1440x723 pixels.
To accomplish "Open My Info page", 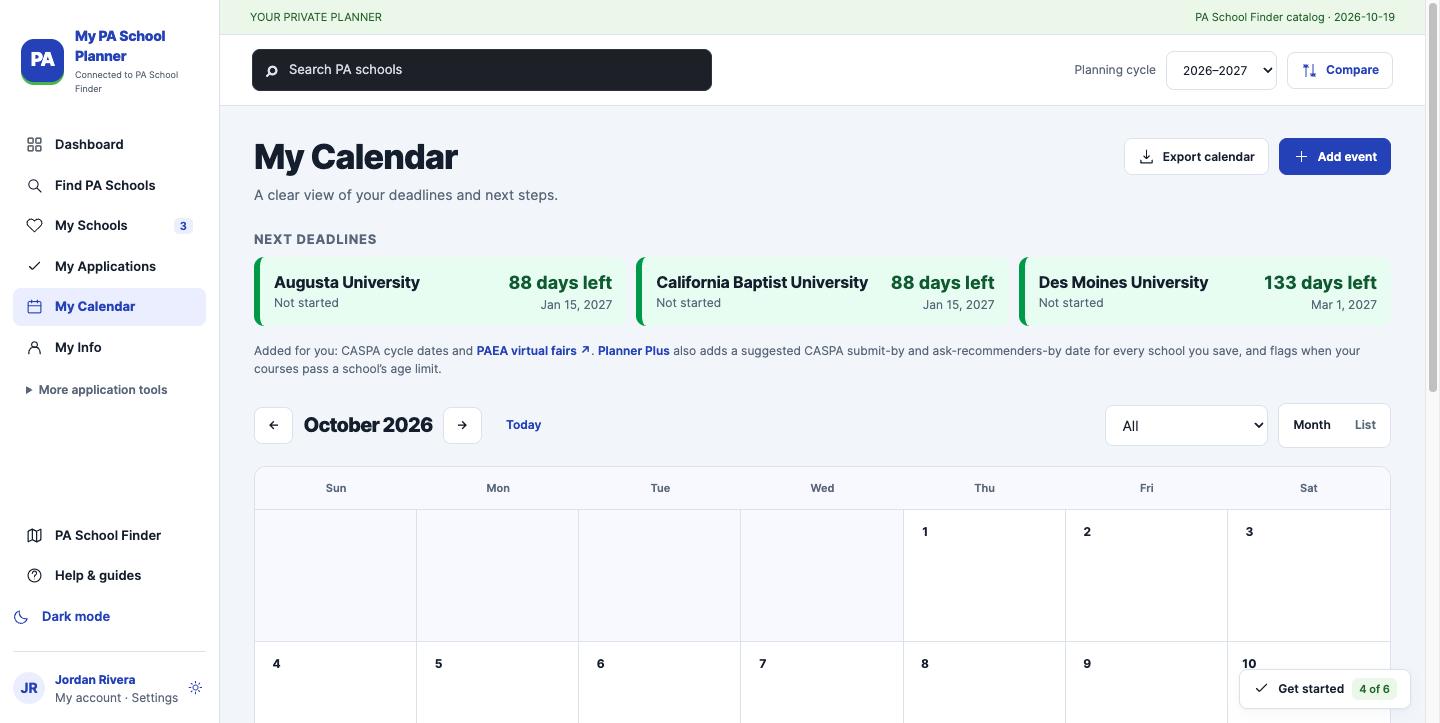I will pyautogui.click(x=109, y=348).
